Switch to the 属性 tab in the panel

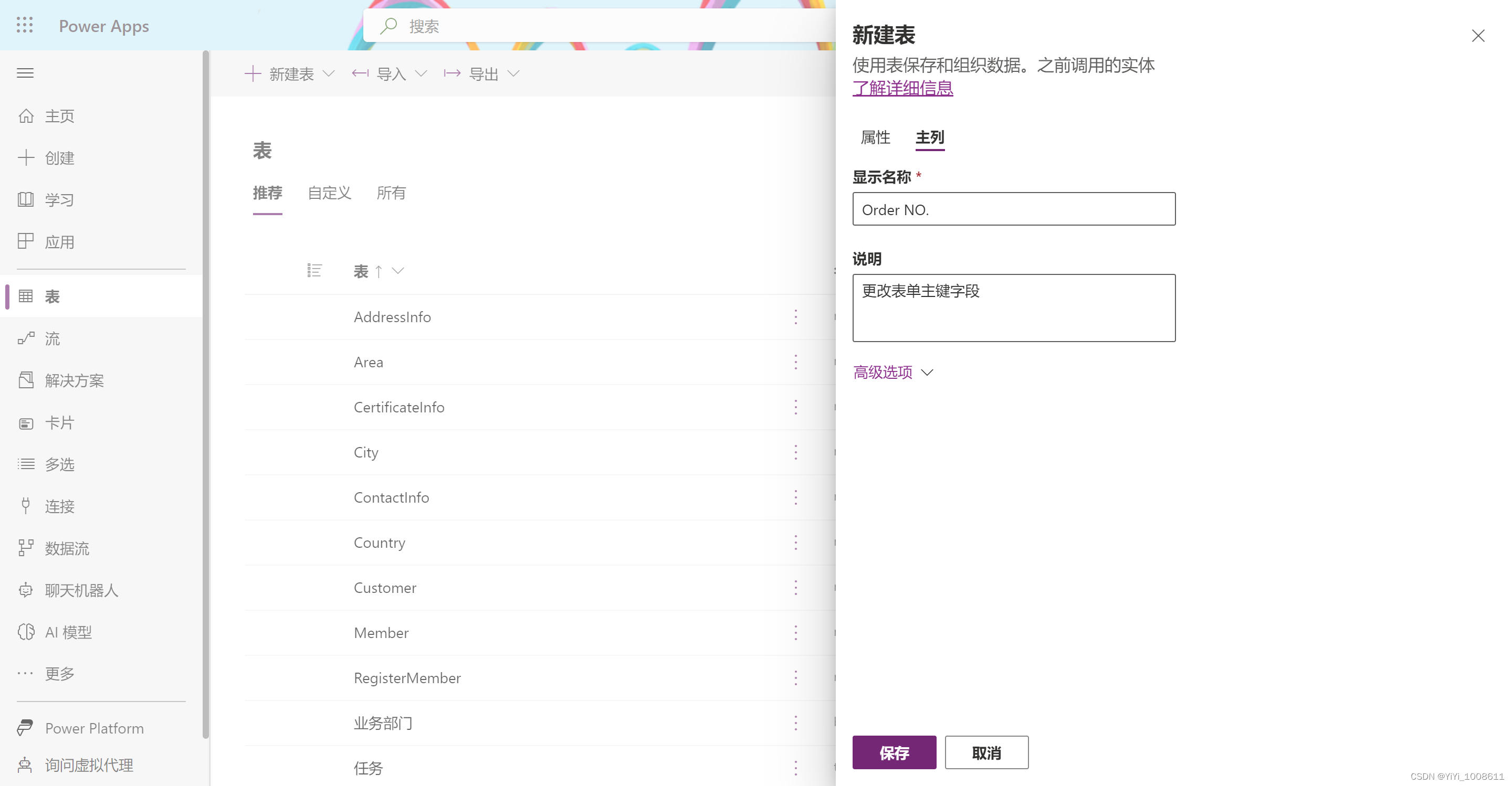pos(875,137)
